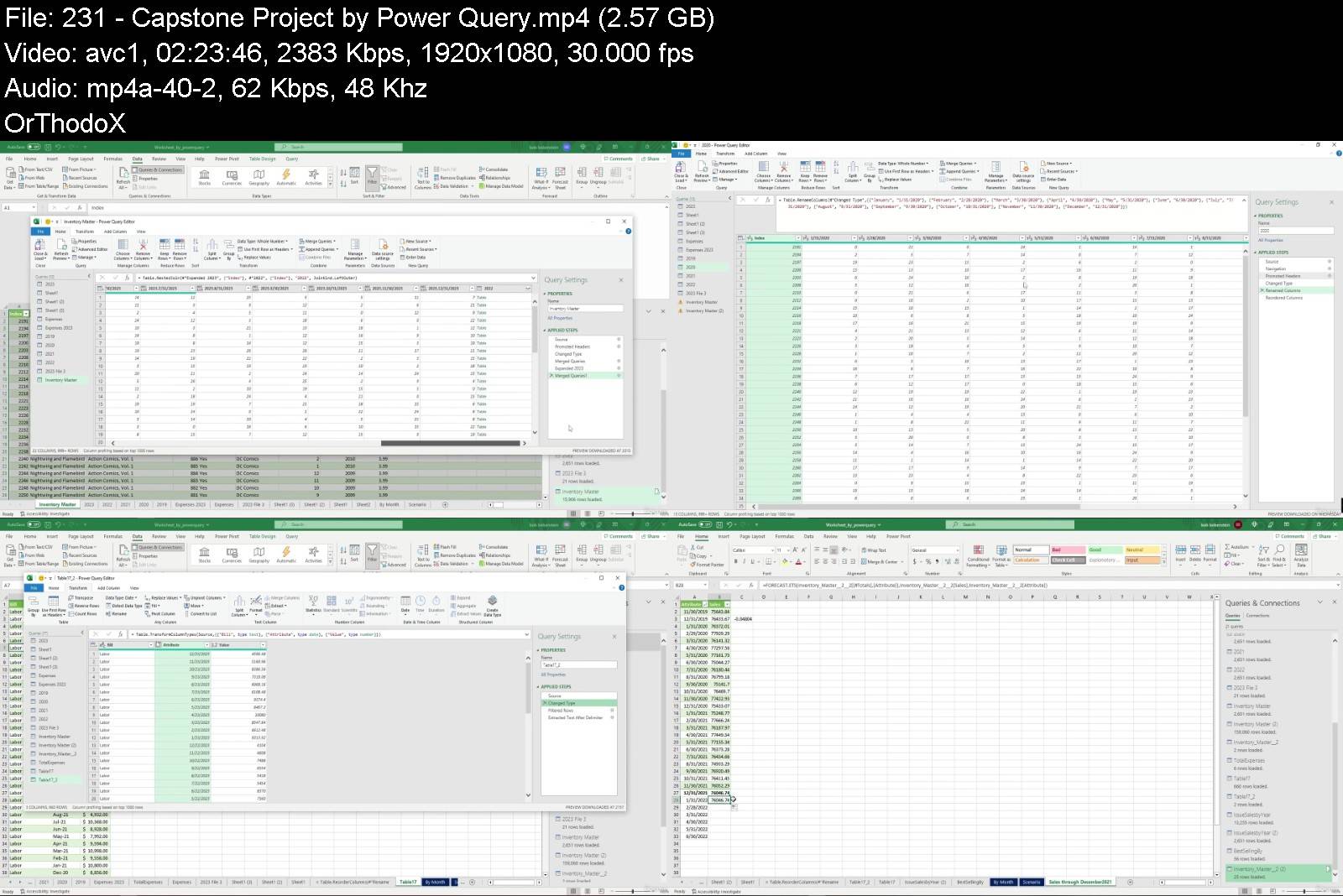Click Group By in Inventory Master editor
Viewport: 1343px width, 896px height.
click(228, 250)
